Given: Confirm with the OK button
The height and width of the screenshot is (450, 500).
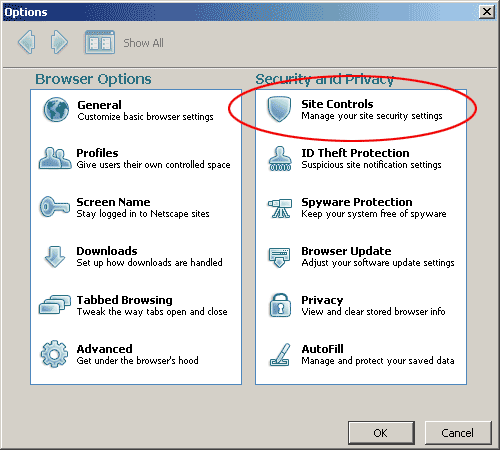Looking at the screenshot, I should (381, 433).
